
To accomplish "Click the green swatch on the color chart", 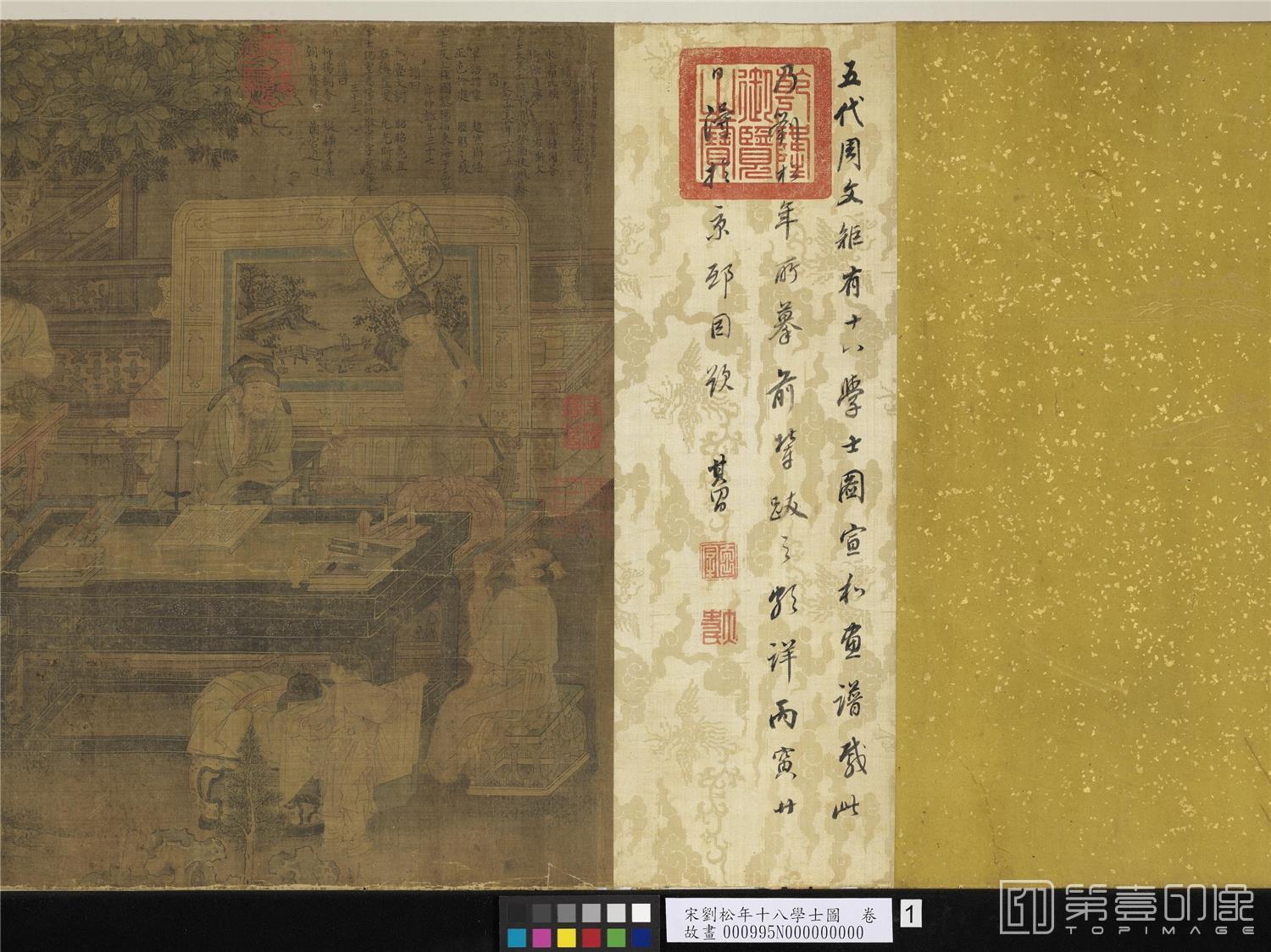I will 616,938.
